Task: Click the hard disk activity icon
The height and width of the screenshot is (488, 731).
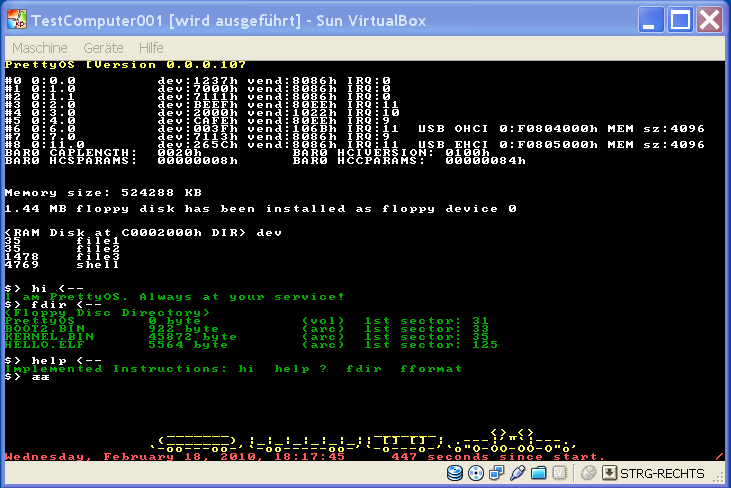Action: tap(455, 473)
